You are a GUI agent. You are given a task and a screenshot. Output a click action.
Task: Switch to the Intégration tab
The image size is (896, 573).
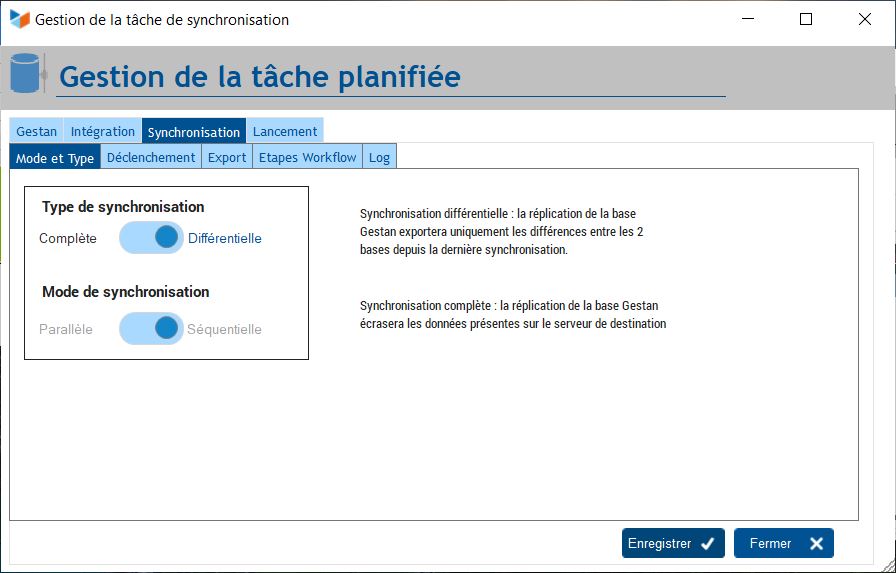pos(103,131)
